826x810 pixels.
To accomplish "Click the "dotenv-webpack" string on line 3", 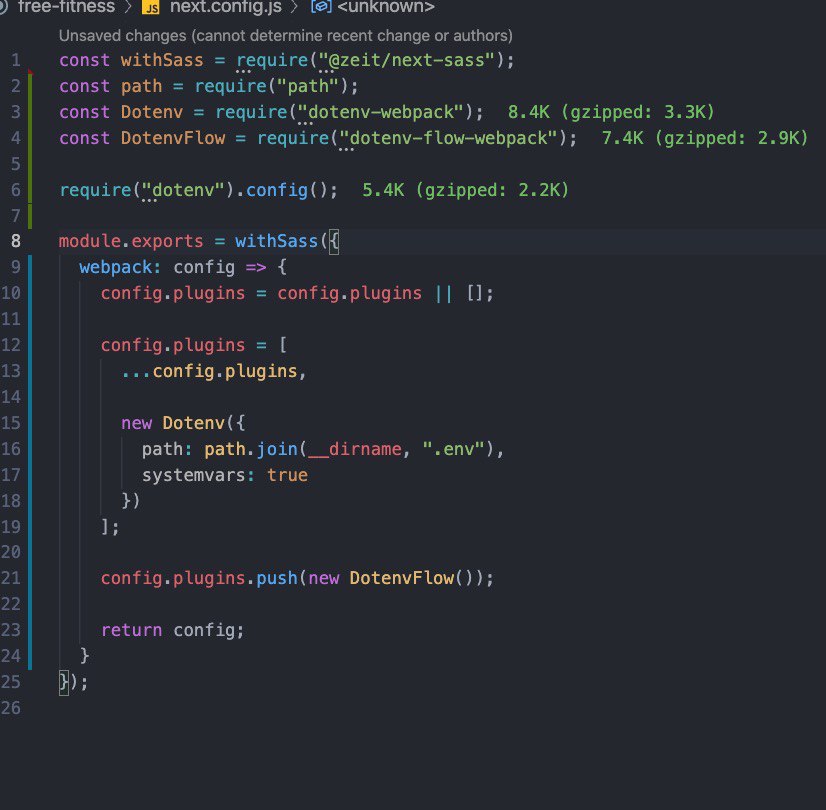I will [381, 112].
